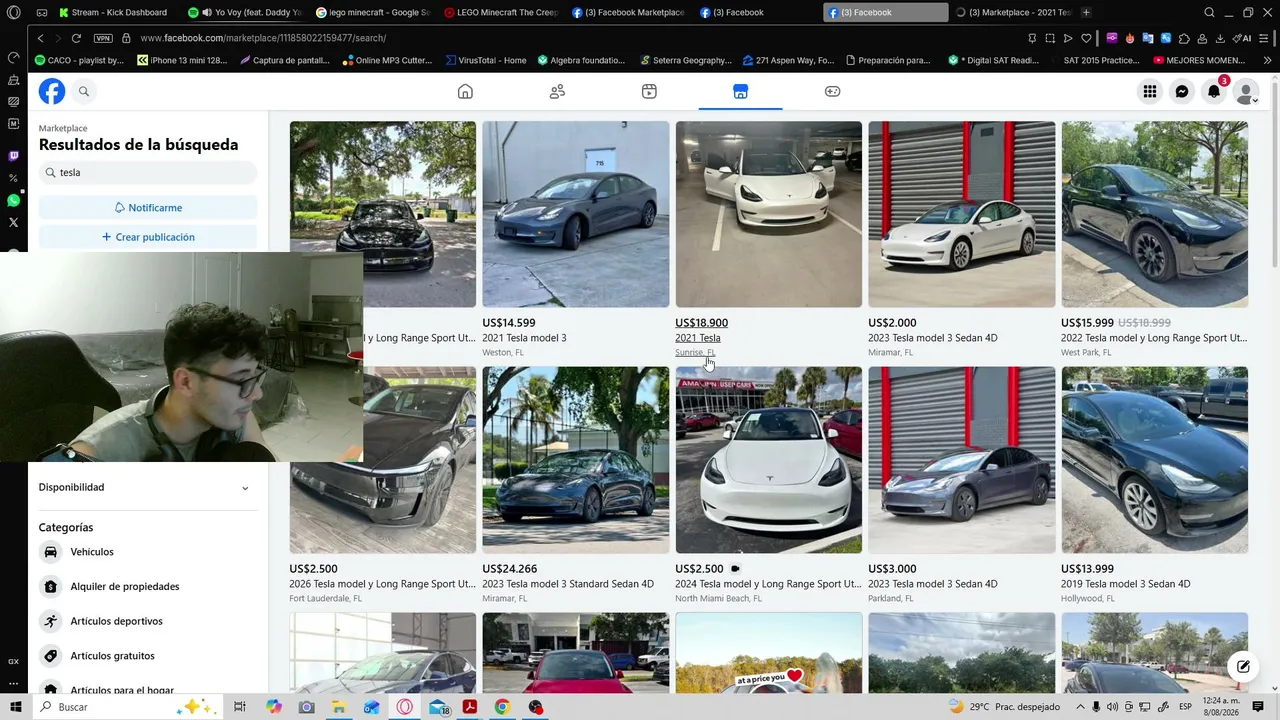Open Vehículos category icon

(51, 552)
